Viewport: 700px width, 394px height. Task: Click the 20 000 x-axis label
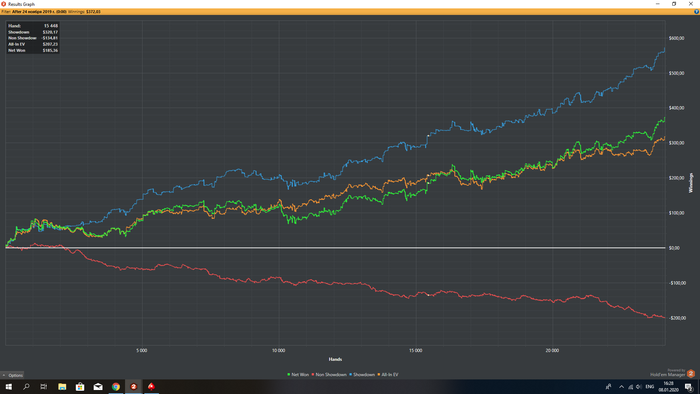coord(552,351)
